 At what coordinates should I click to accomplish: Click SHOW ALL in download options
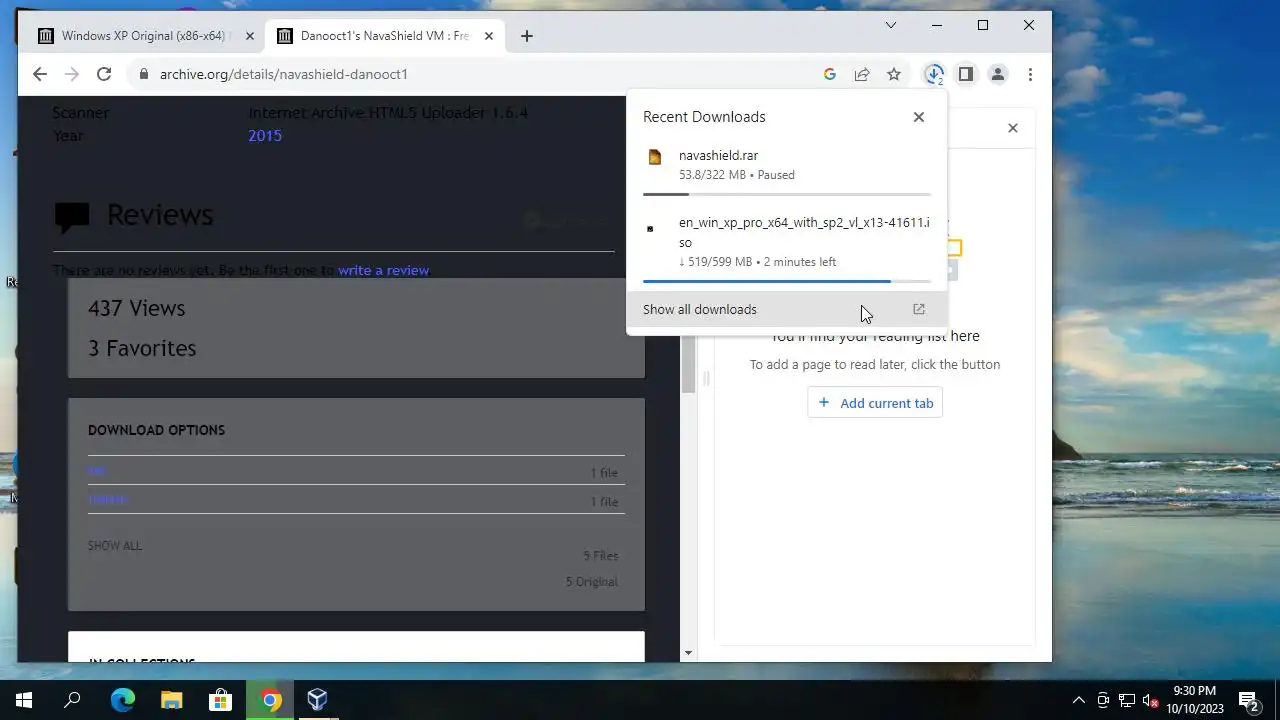[115, 546]
